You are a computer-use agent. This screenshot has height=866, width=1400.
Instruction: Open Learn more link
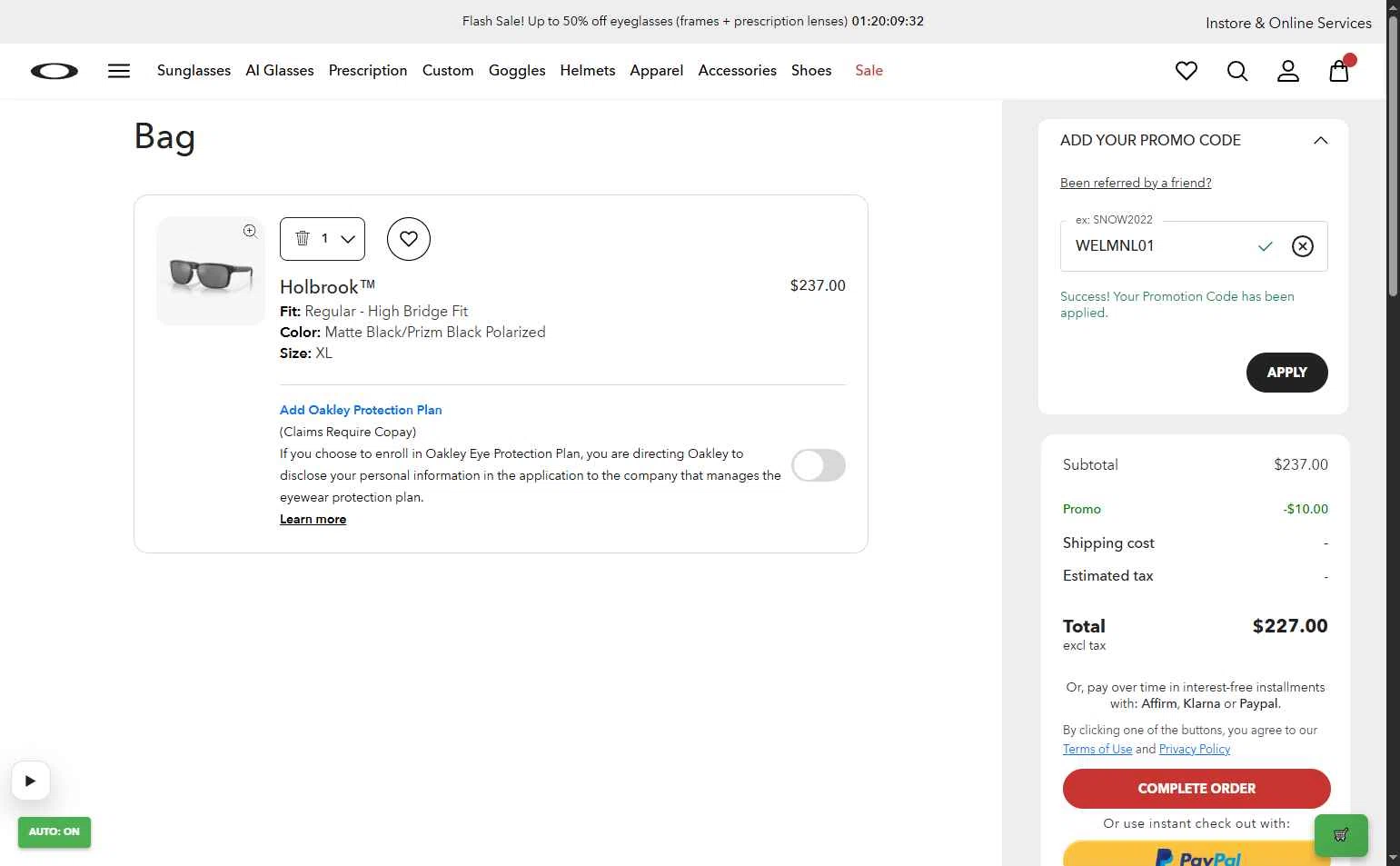(313, 519)
